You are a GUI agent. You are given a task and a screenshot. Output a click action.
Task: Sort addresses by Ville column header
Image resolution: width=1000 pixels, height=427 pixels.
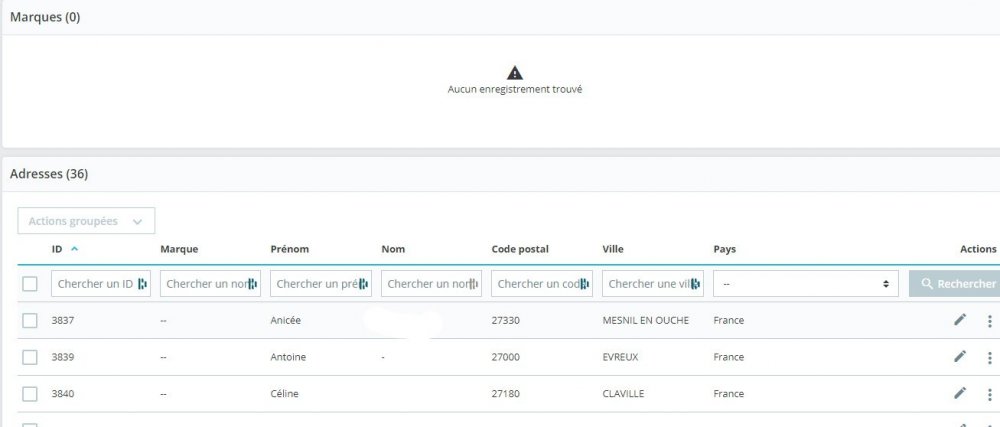[x=613, y=249]
